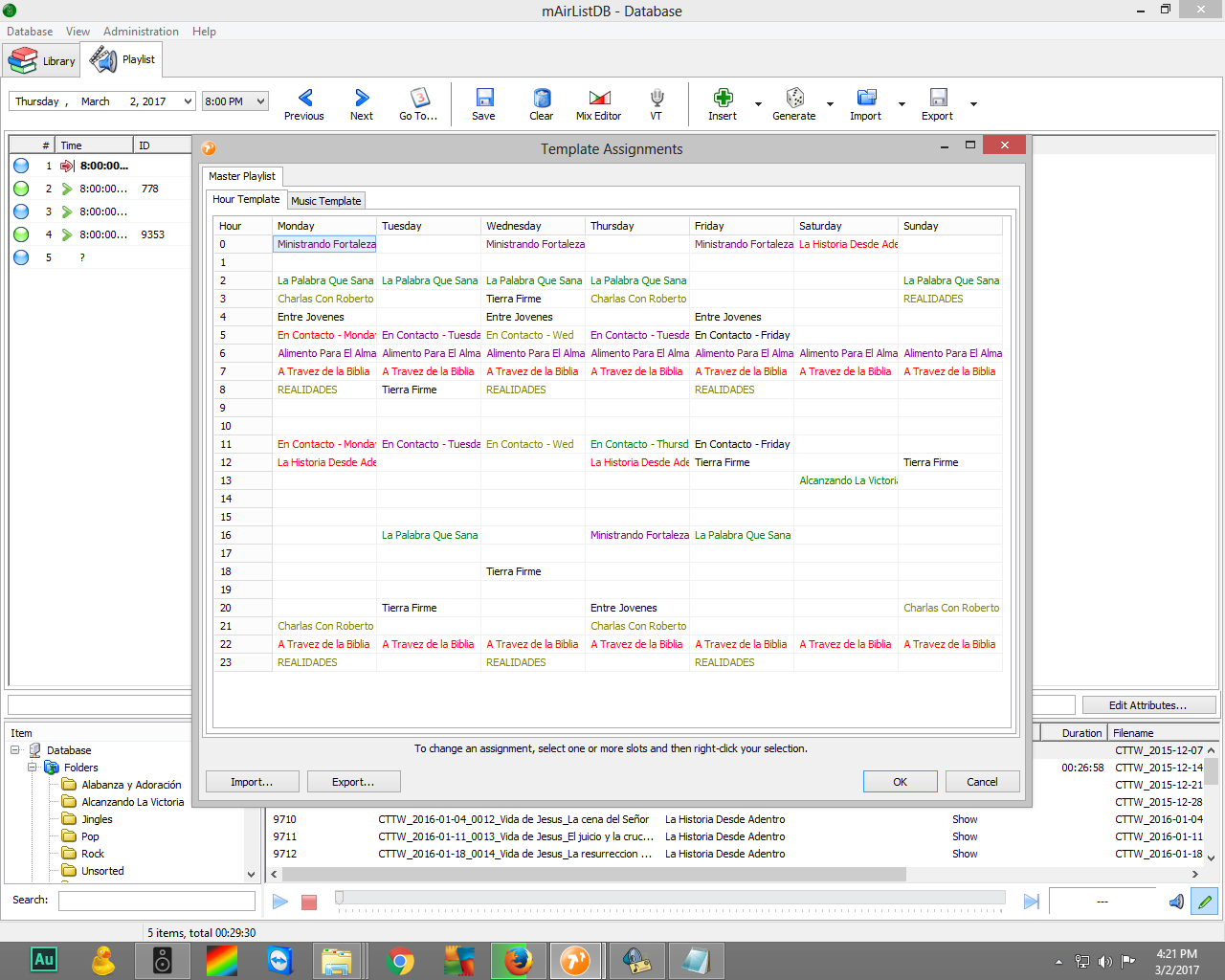Open the Mix Editor
Screen dimensions: 1225x980
[599, 103]
